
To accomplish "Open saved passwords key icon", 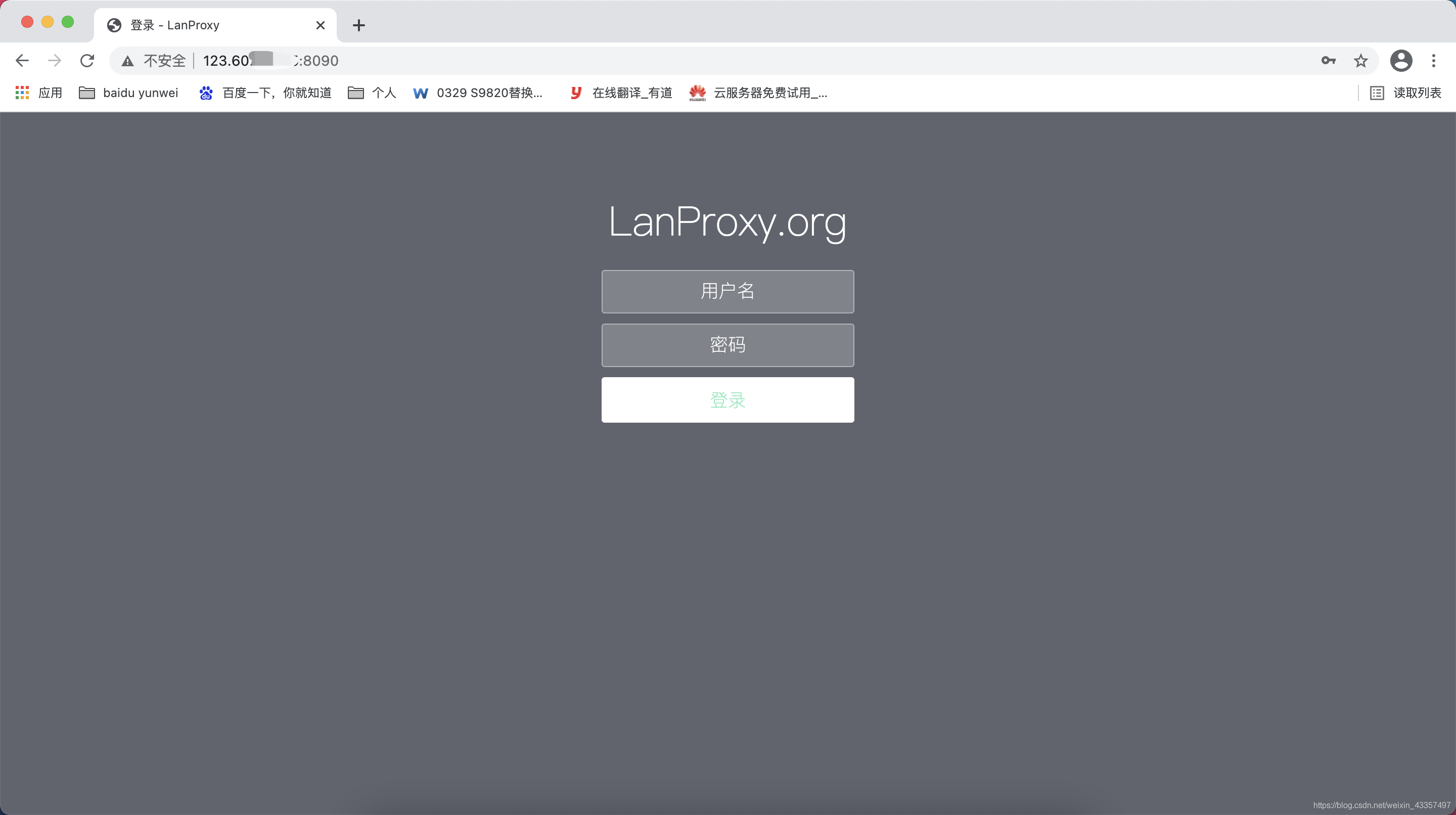I will coord(1328,61).
